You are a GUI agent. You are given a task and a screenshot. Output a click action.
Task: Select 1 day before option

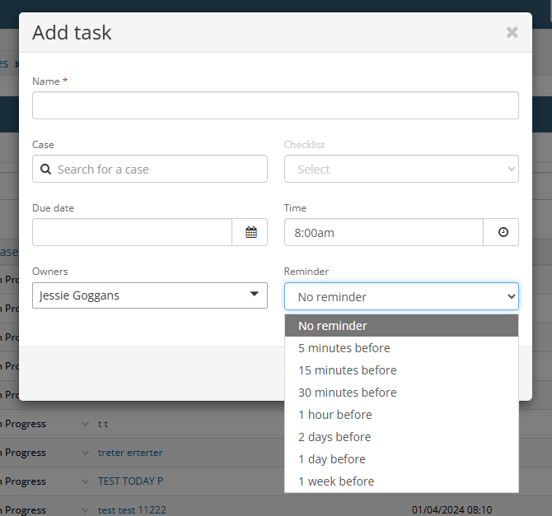pos(401,459)
